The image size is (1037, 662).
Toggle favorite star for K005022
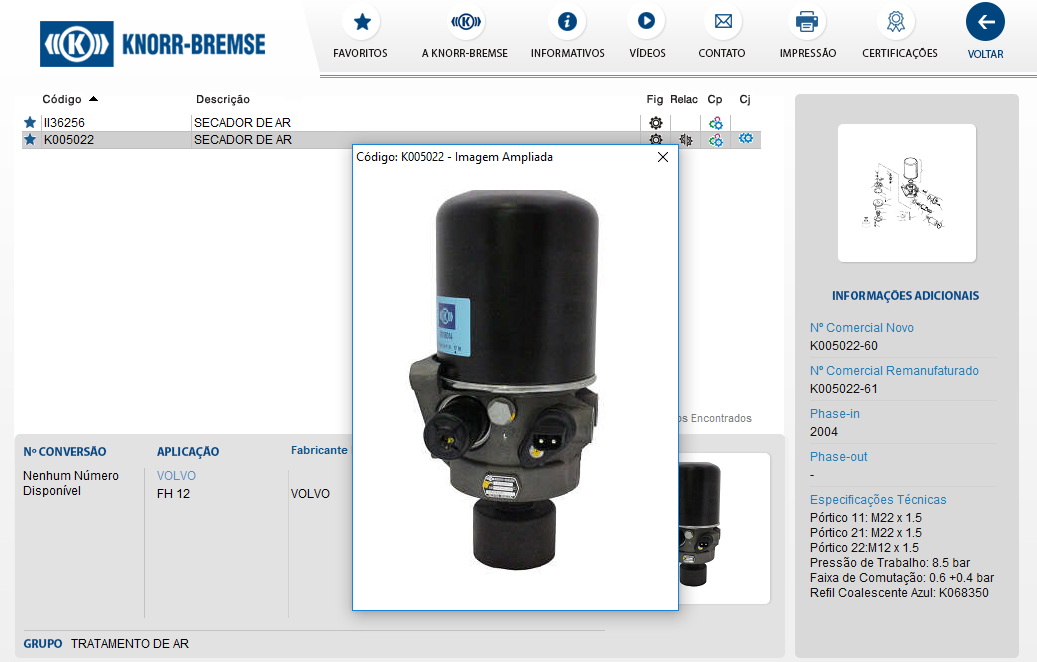tap(30, 140)
